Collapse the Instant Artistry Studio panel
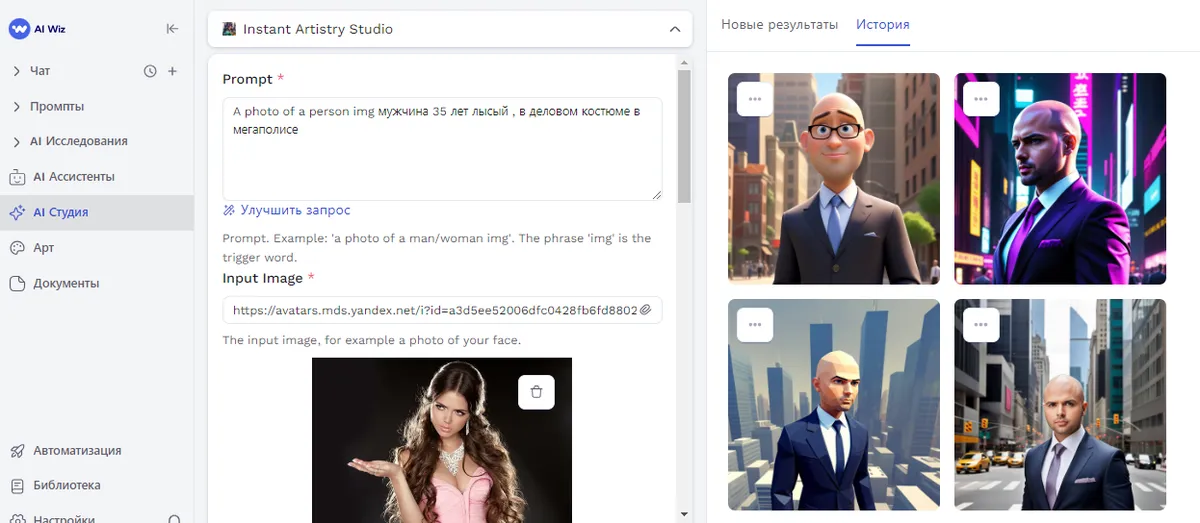Screen dimensions: 1200x523 pos(675,29)
